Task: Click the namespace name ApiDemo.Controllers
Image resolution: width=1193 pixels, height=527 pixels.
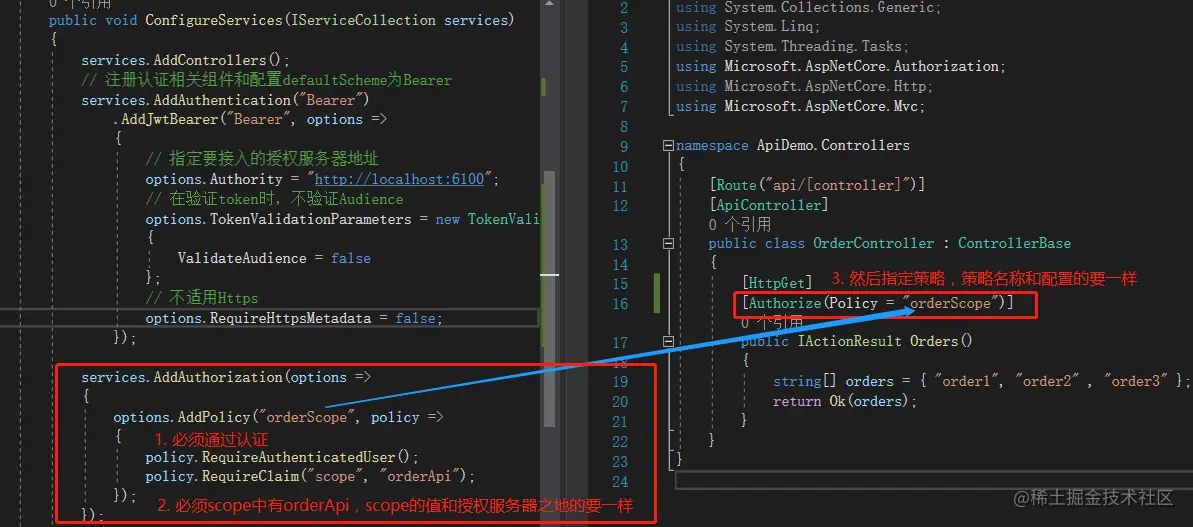Action: [x=833, y=145]
